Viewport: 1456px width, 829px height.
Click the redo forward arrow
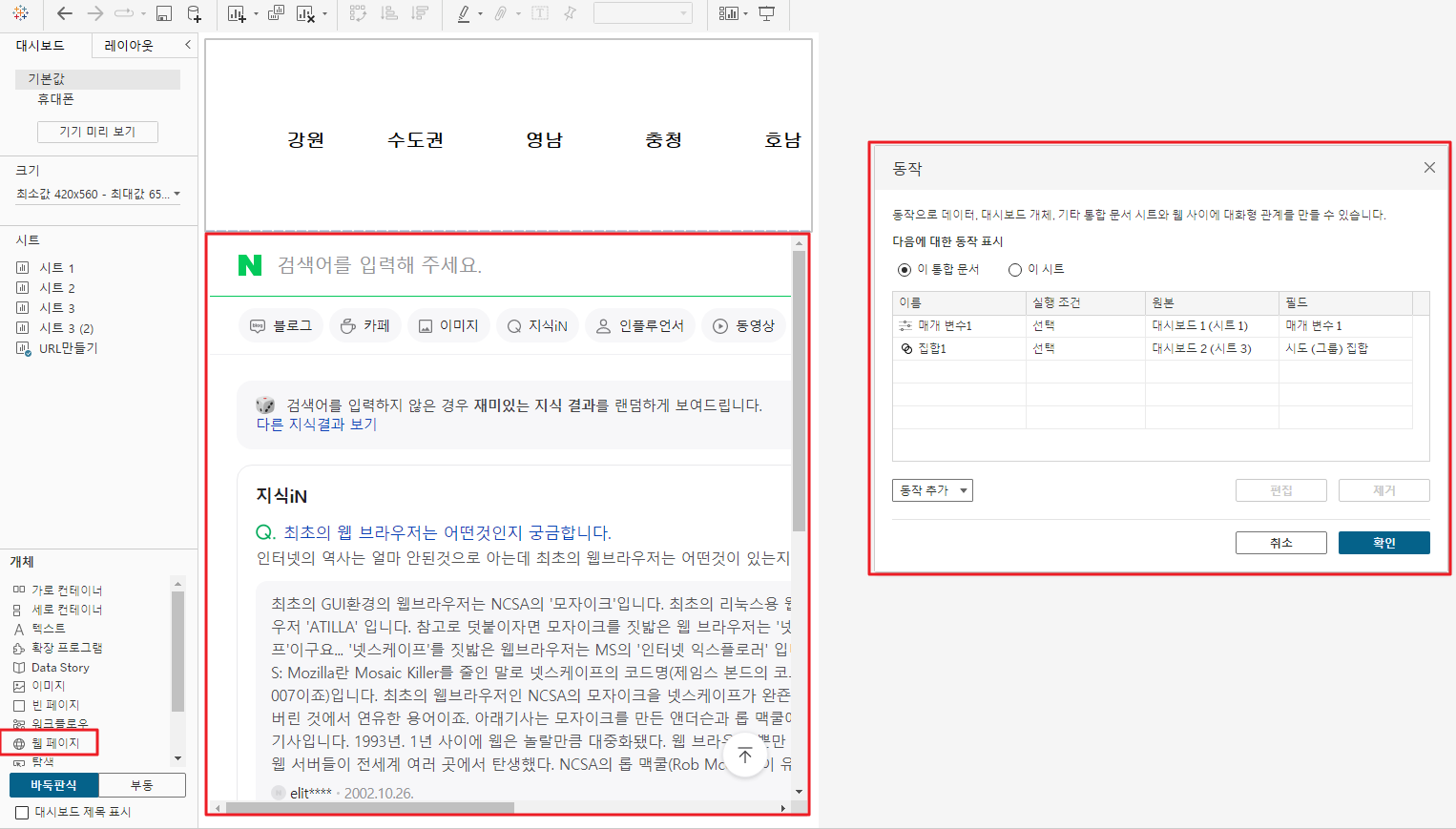click(94, 13)
